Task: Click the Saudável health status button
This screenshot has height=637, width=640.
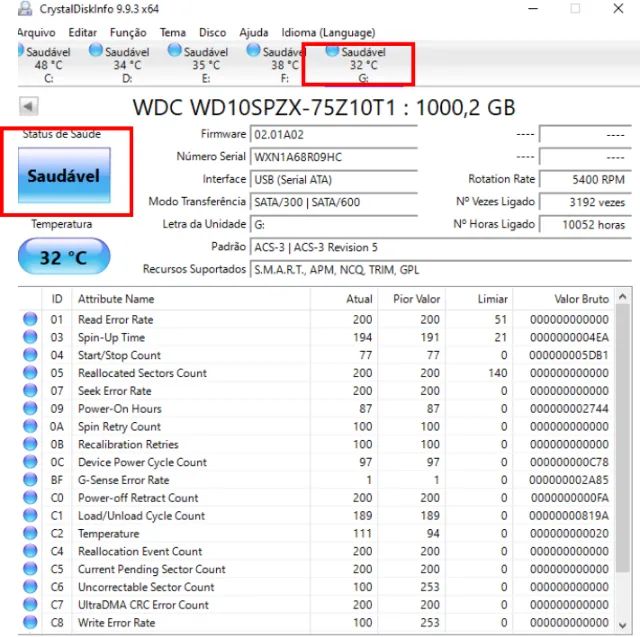Action: (64, 175)
